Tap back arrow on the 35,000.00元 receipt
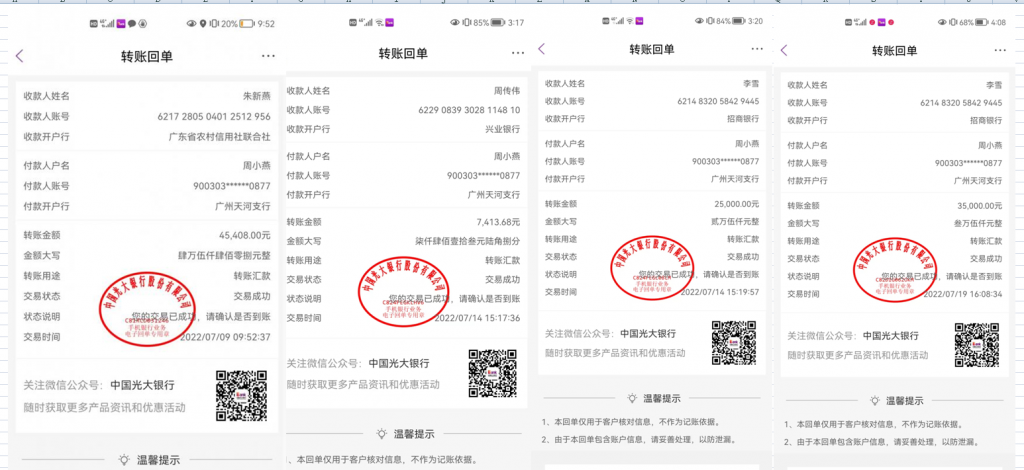The height and width of the screenshot is (470, 1024). [x=784, y=50]
